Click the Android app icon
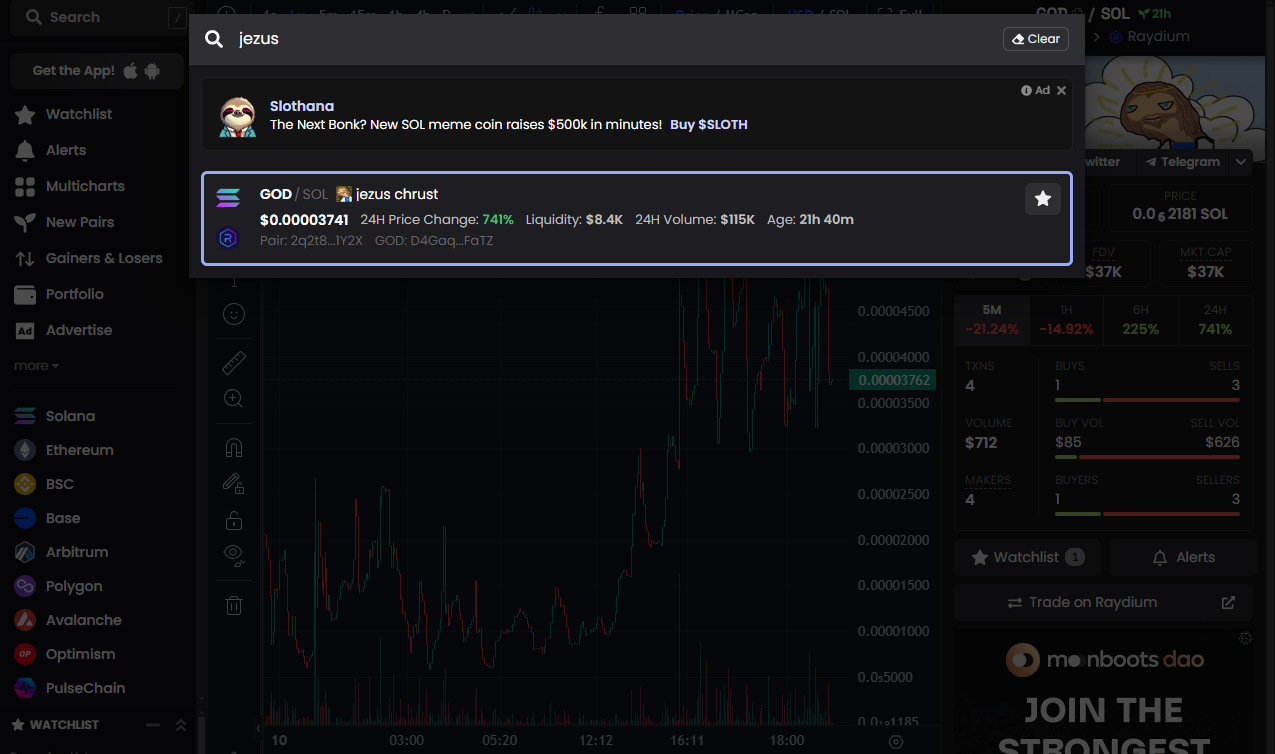The height and width of the screenshot is (754, 1275). (x=152, y=71)
